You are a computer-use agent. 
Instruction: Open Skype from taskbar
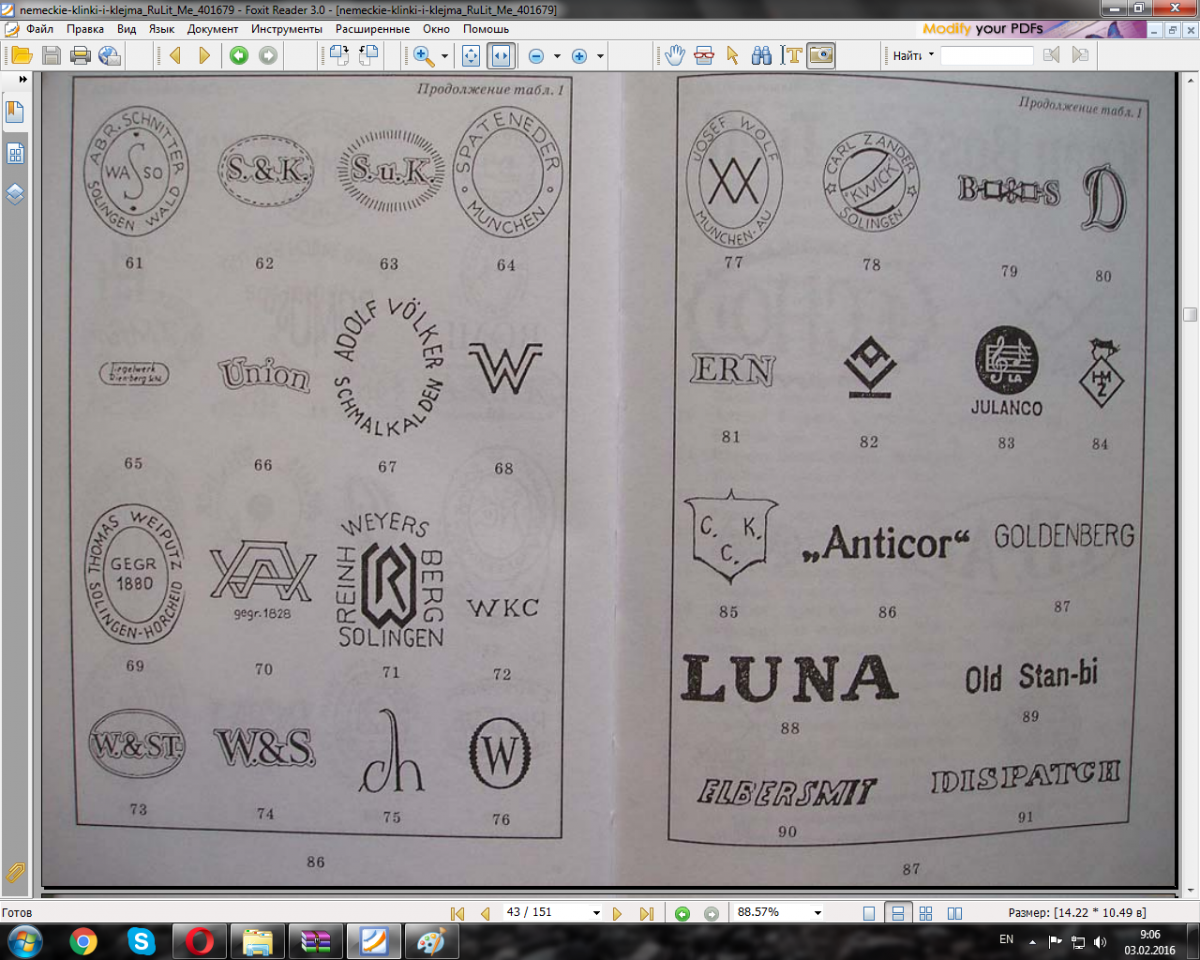click(x=141, y=941)
